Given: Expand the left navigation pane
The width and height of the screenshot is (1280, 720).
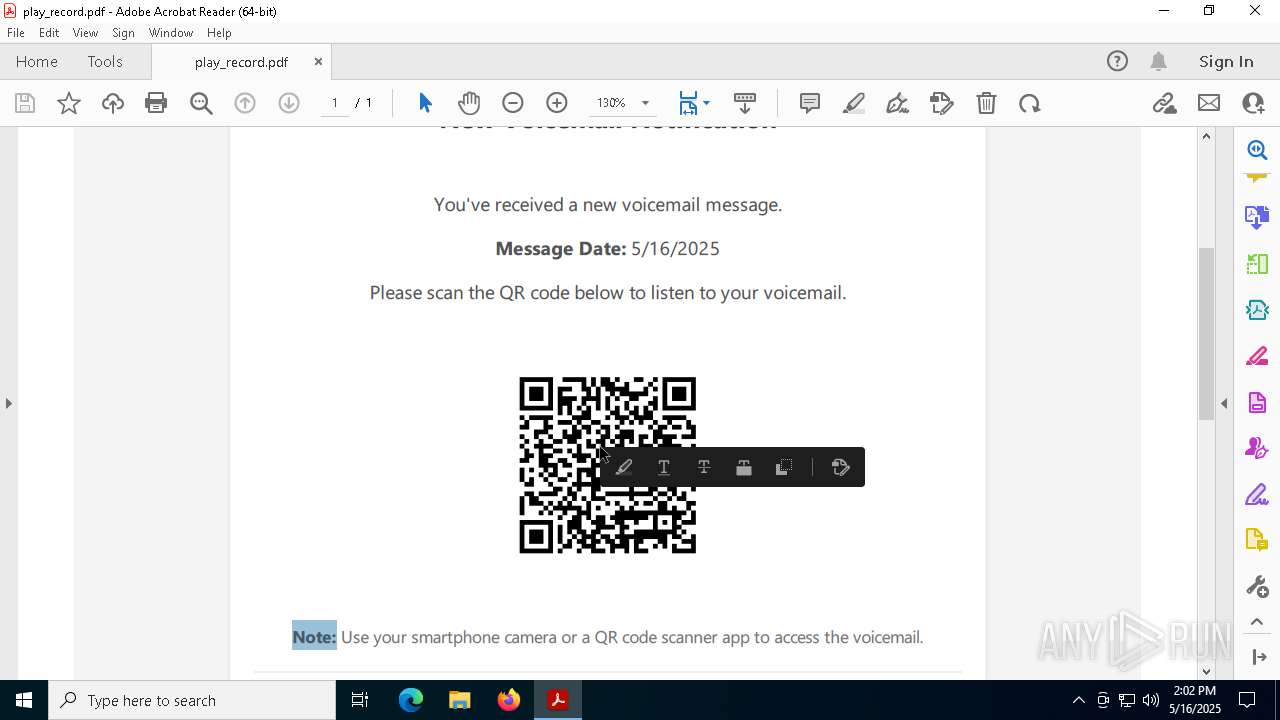Looking at the screenshot, I should pyautogui.click(x=8, y=403).
